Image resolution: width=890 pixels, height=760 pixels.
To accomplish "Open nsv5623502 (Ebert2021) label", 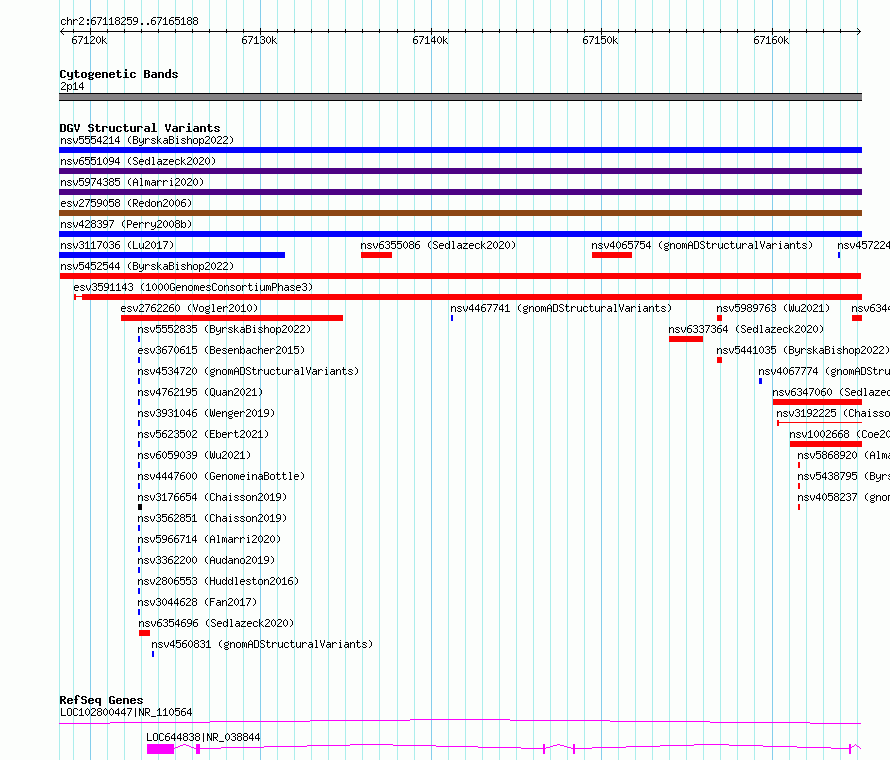I will tap(203, 434).
